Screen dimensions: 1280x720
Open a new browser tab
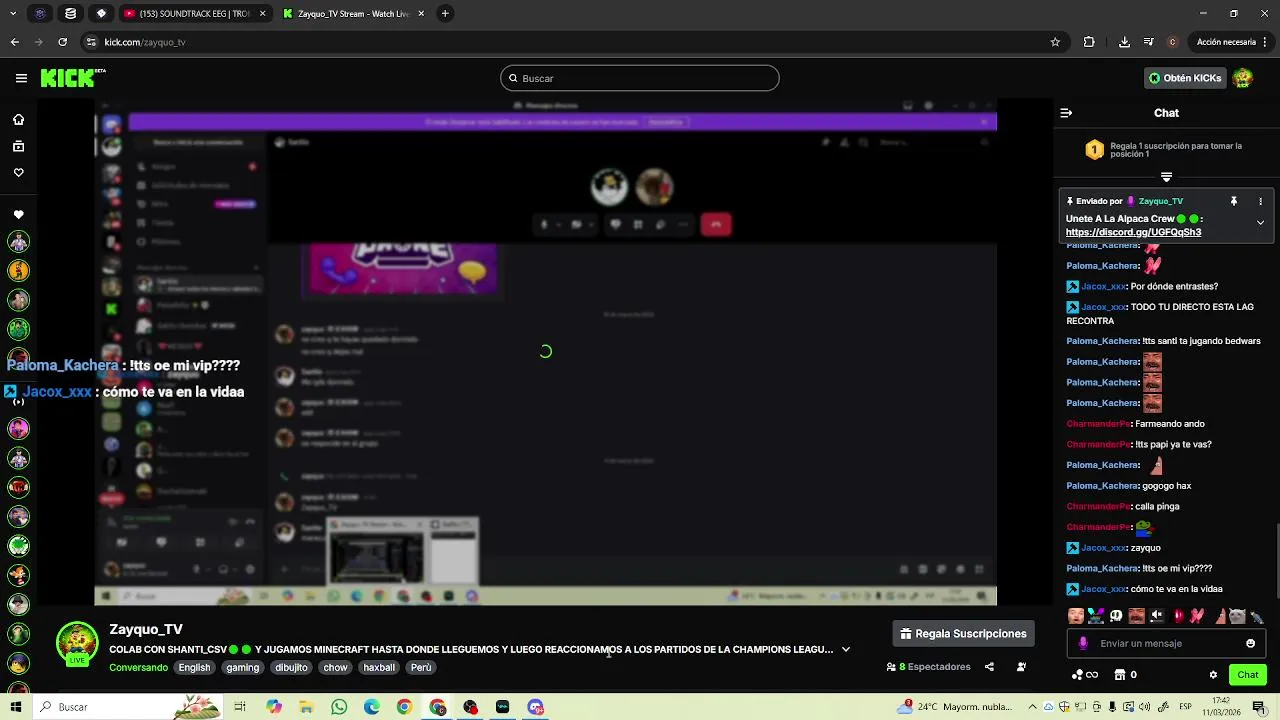[445, 14]
